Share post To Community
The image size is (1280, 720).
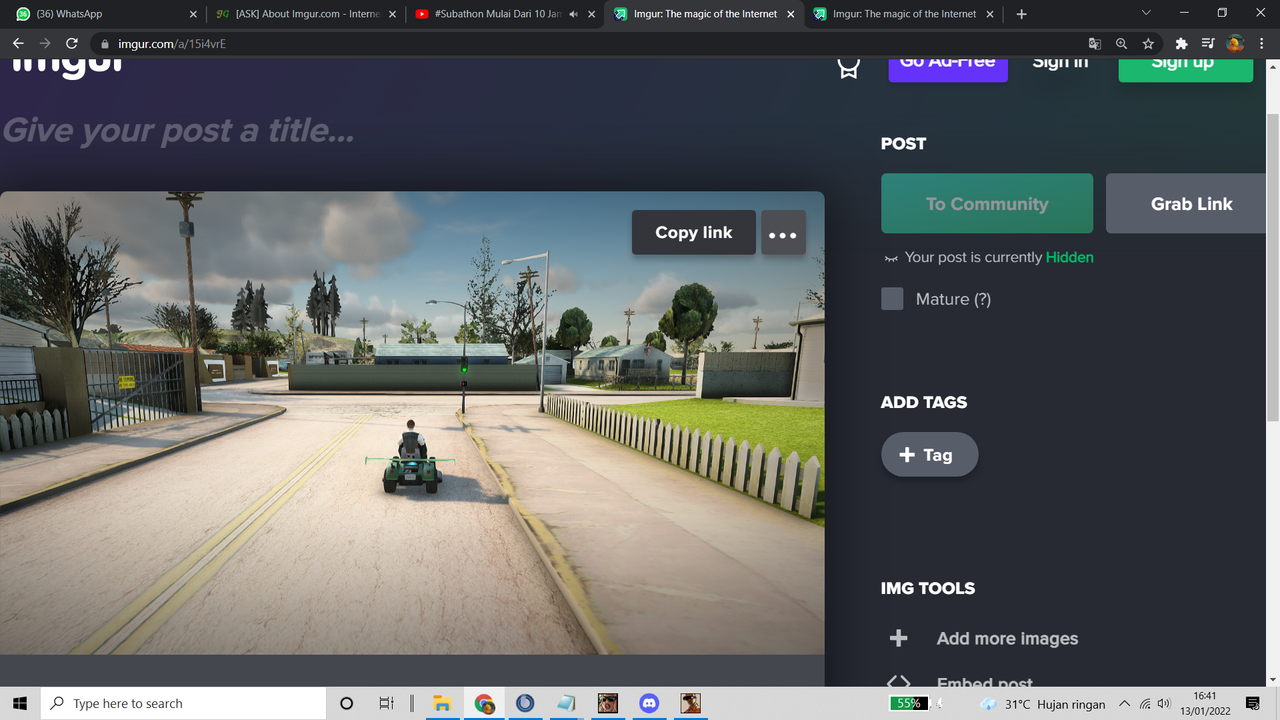tap(987, 203)
